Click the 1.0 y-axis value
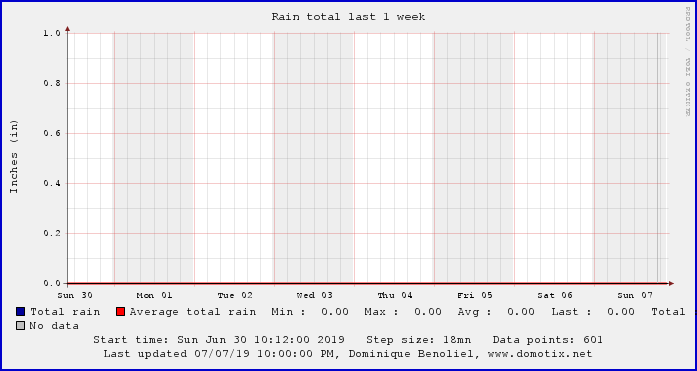The width and height of the screenshot is (697, 371). click(52, 33)
